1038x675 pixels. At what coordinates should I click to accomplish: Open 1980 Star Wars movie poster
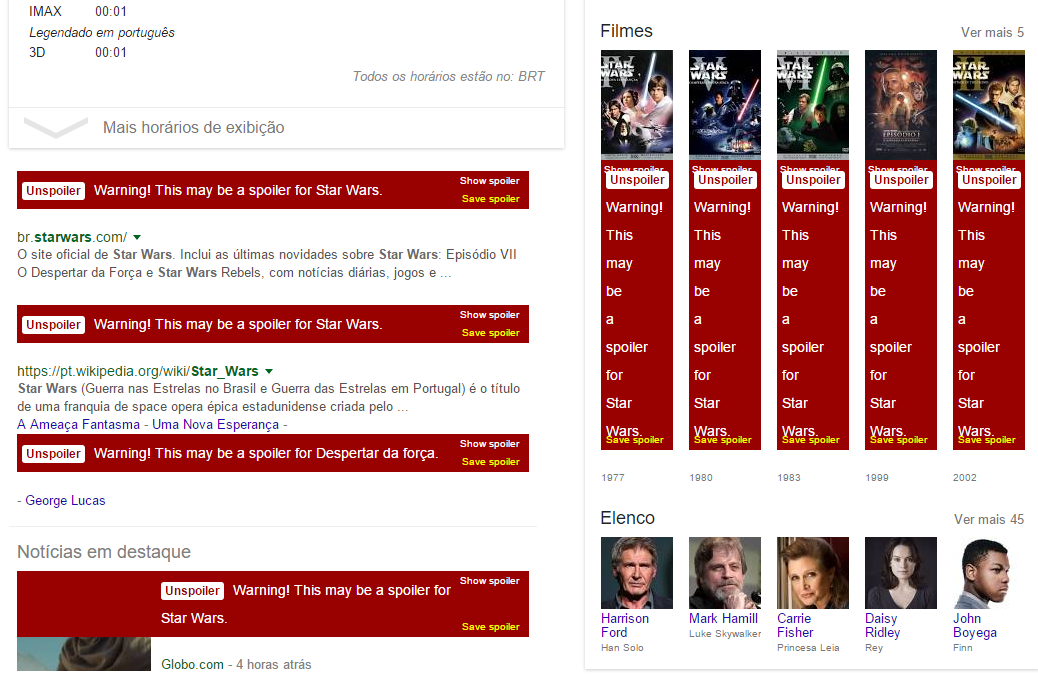point(725,105)
